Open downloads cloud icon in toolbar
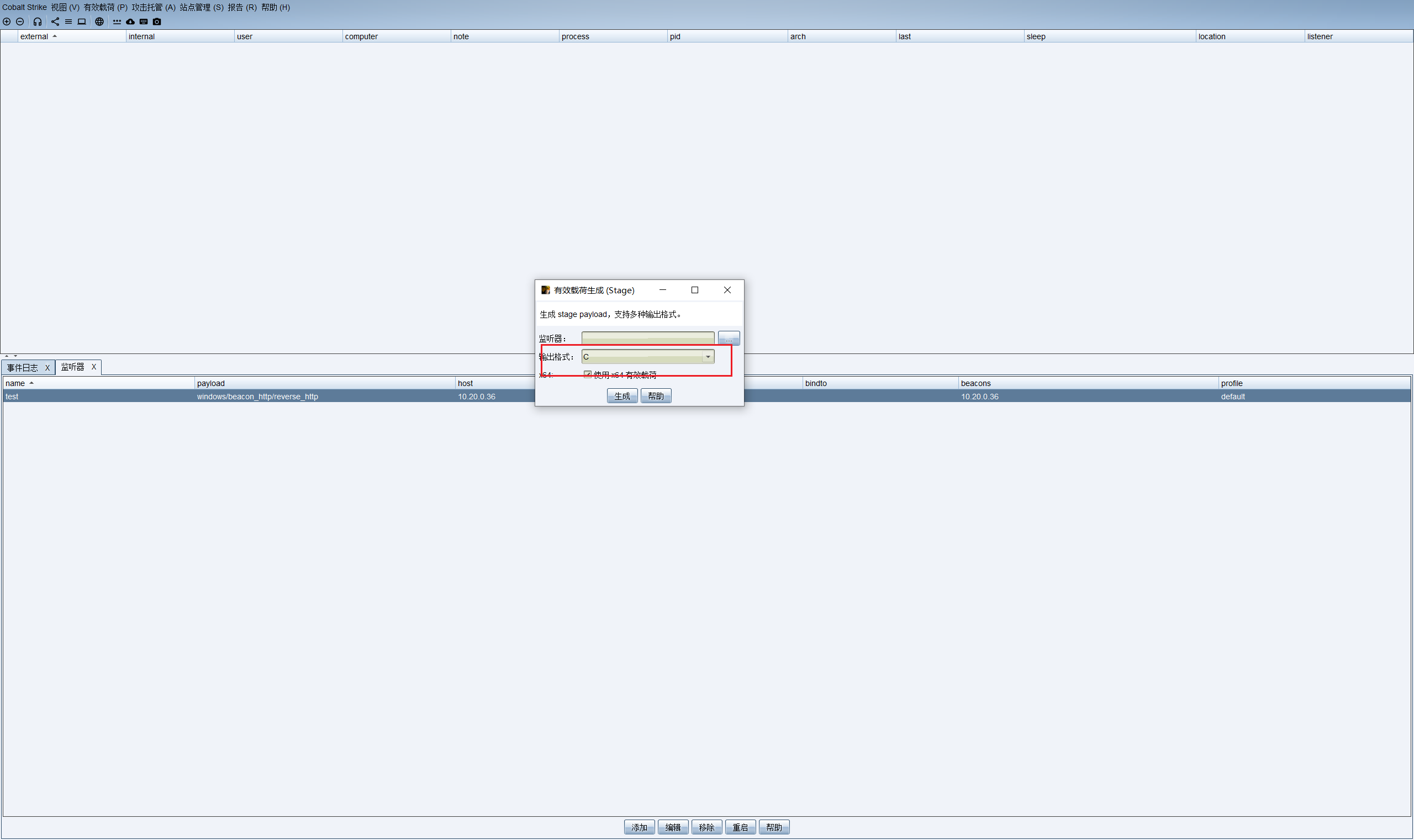Image resolution: width=1414 pixels, height=840 pixels. click(x=130, y=22)
